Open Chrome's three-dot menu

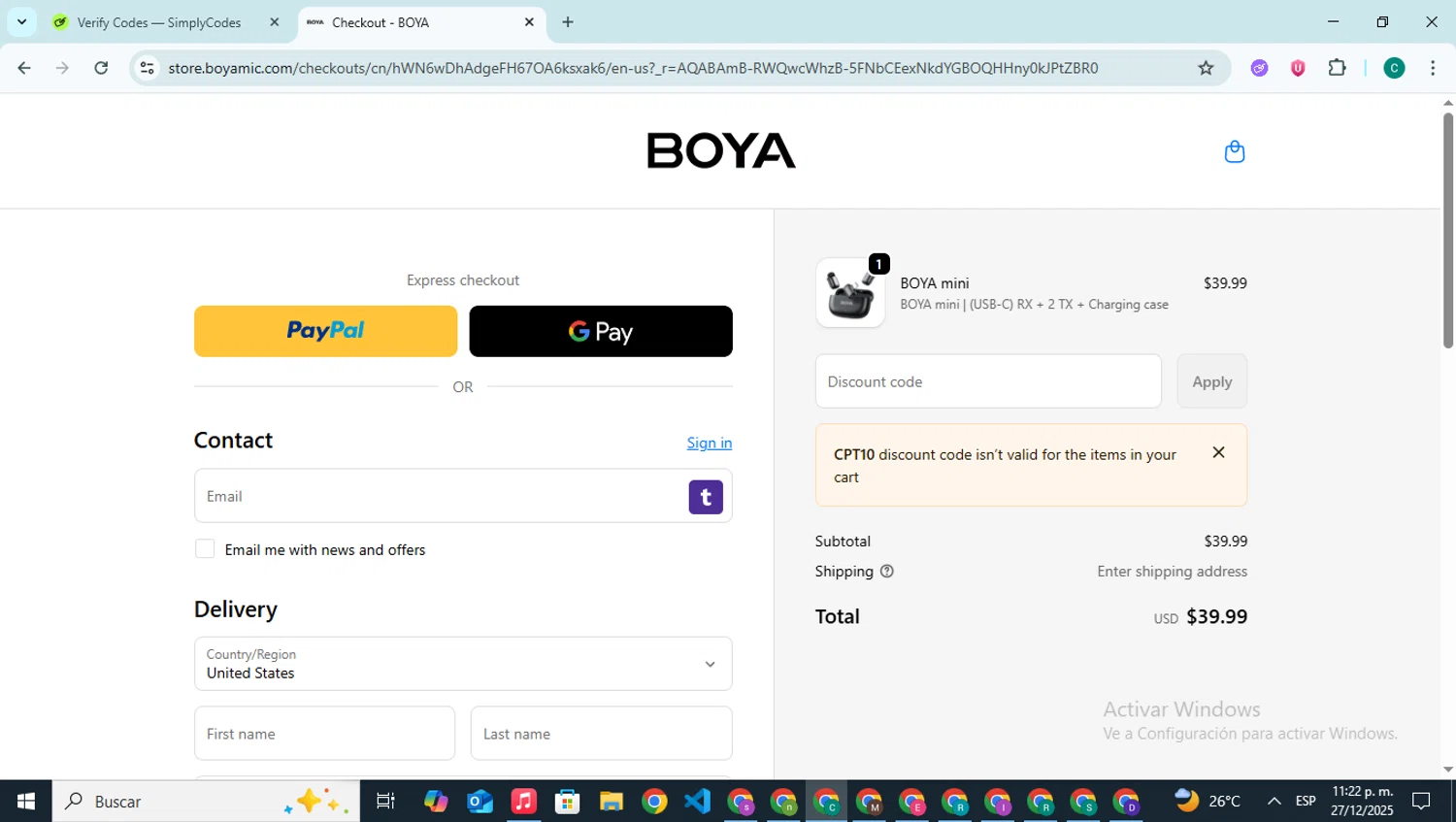pyautogui.click(x=1433, y=68)
